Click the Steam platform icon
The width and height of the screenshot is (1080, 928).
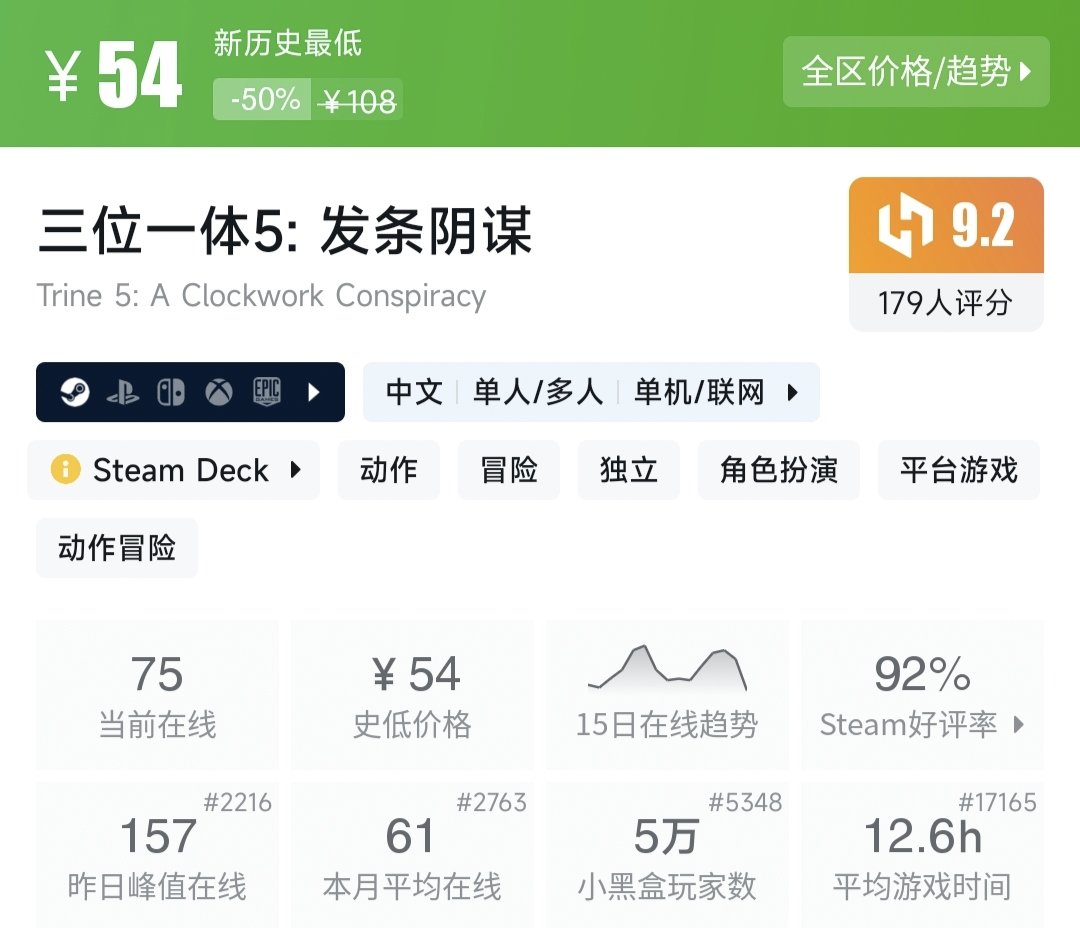[x=74, y=392]
